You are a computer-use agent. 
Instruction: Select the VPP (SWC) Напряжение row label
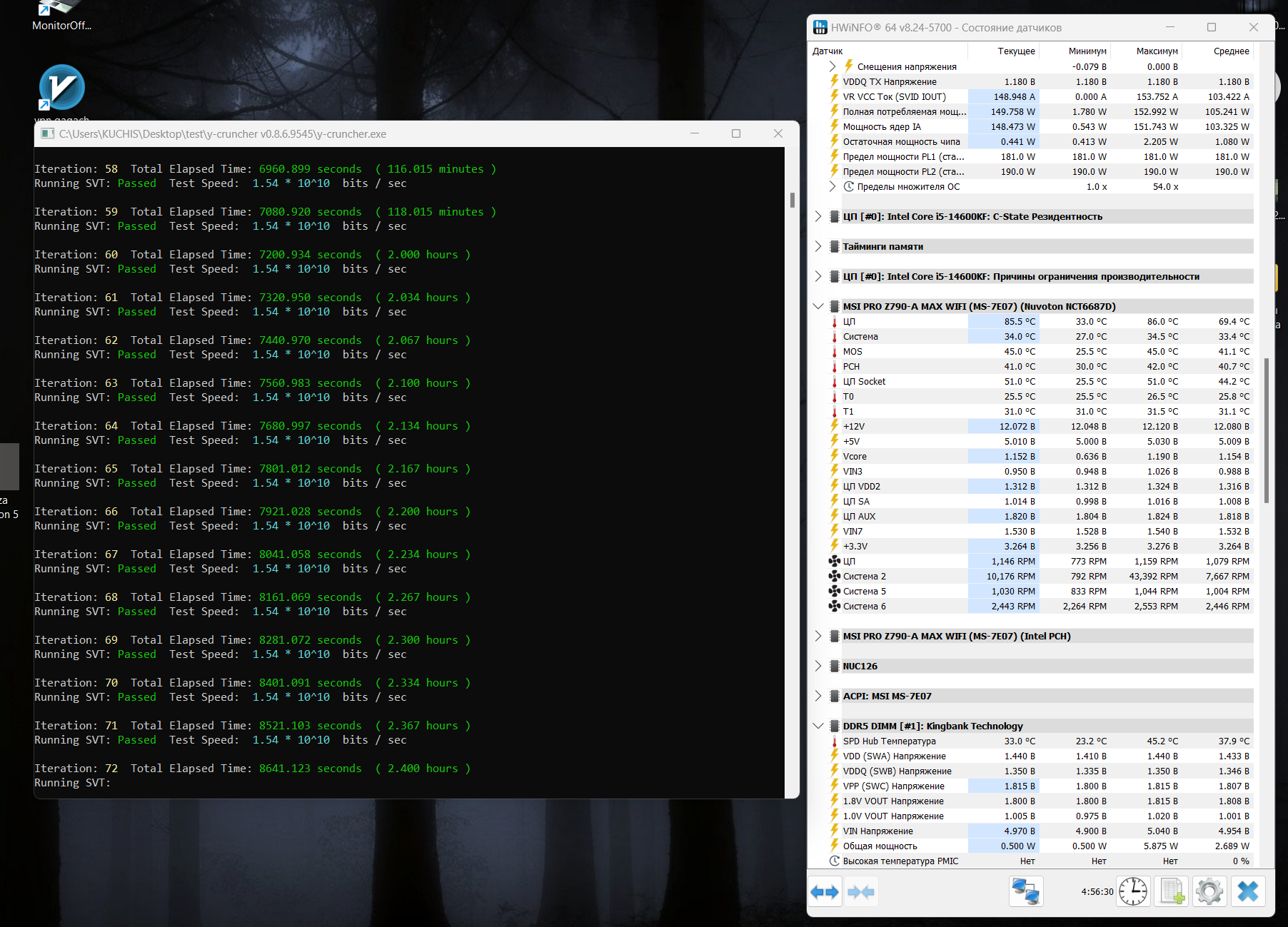pyautogui.click(x=893, y=786)
